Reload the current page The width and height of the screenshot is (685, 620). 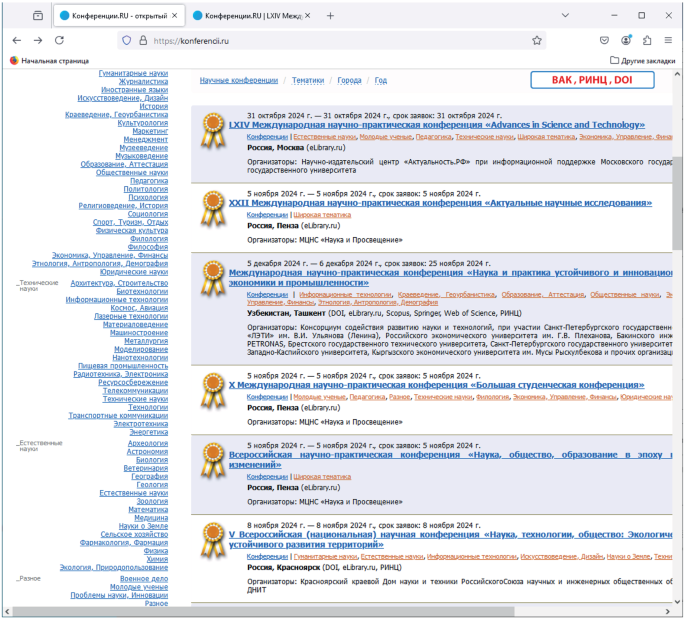click(x=59, y=40)
